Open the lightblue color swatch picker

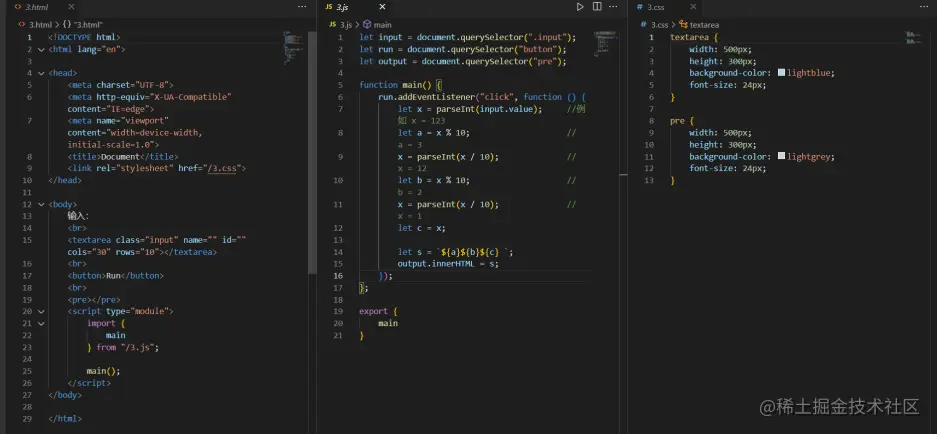[x=781, y=73]
